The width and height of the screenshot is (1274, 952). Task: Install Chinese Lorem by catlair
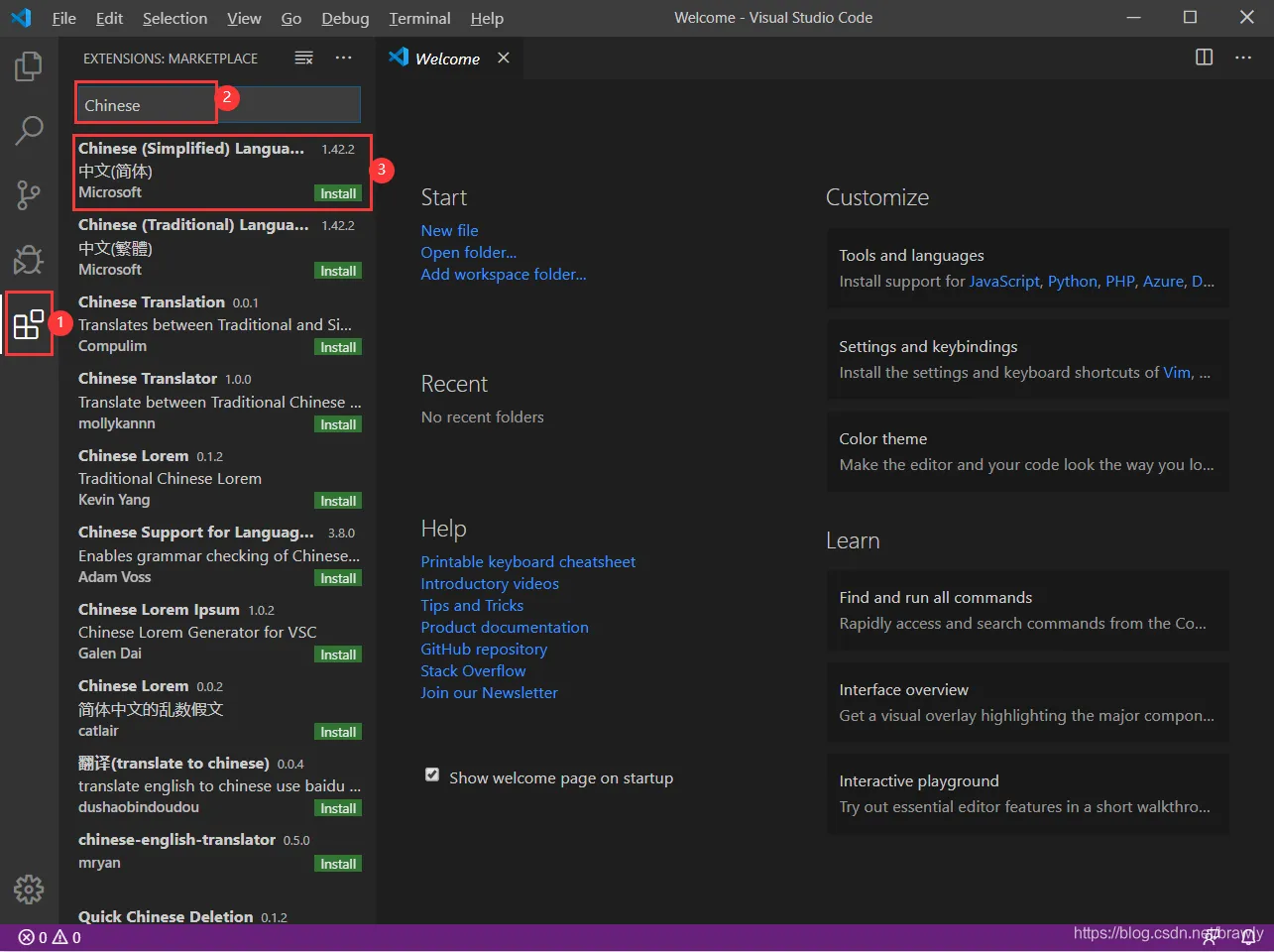tap(338, 732)
